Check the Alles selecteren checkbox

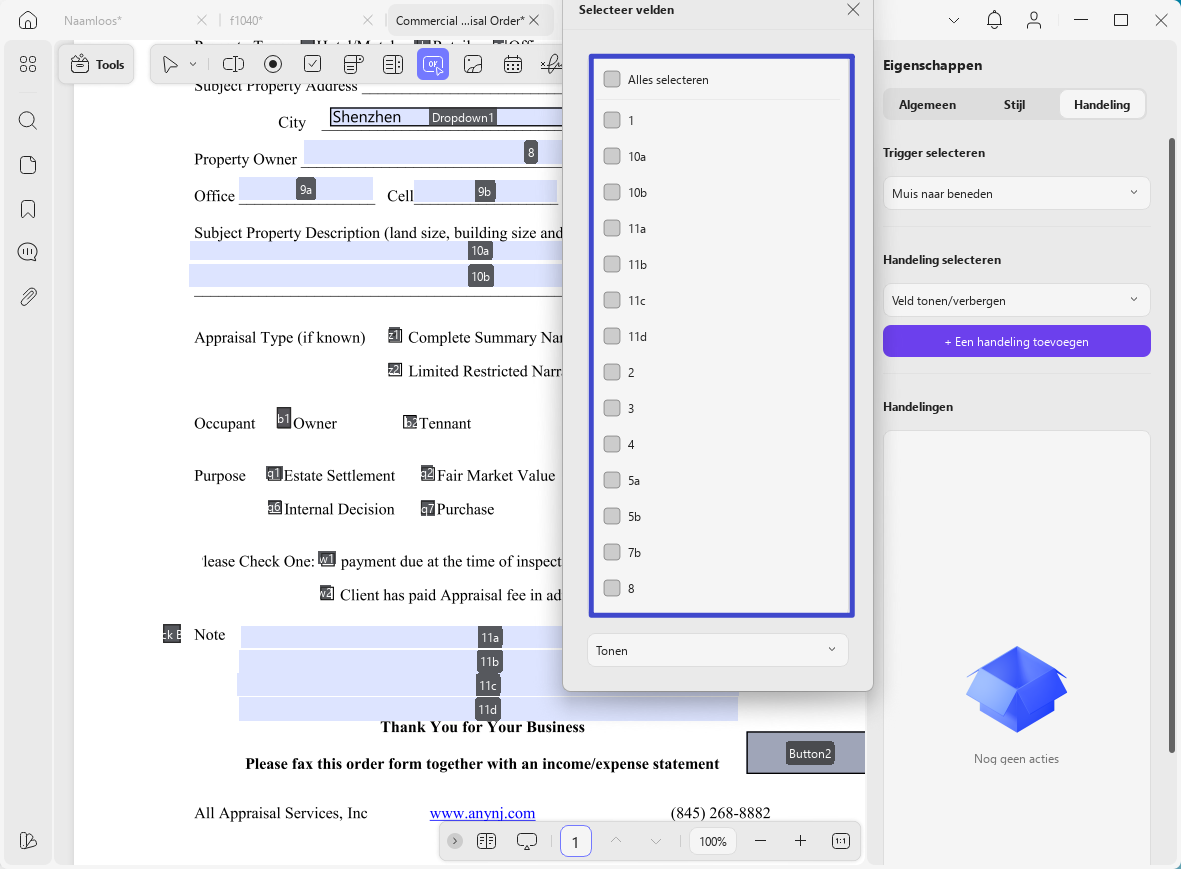[612, 79]
